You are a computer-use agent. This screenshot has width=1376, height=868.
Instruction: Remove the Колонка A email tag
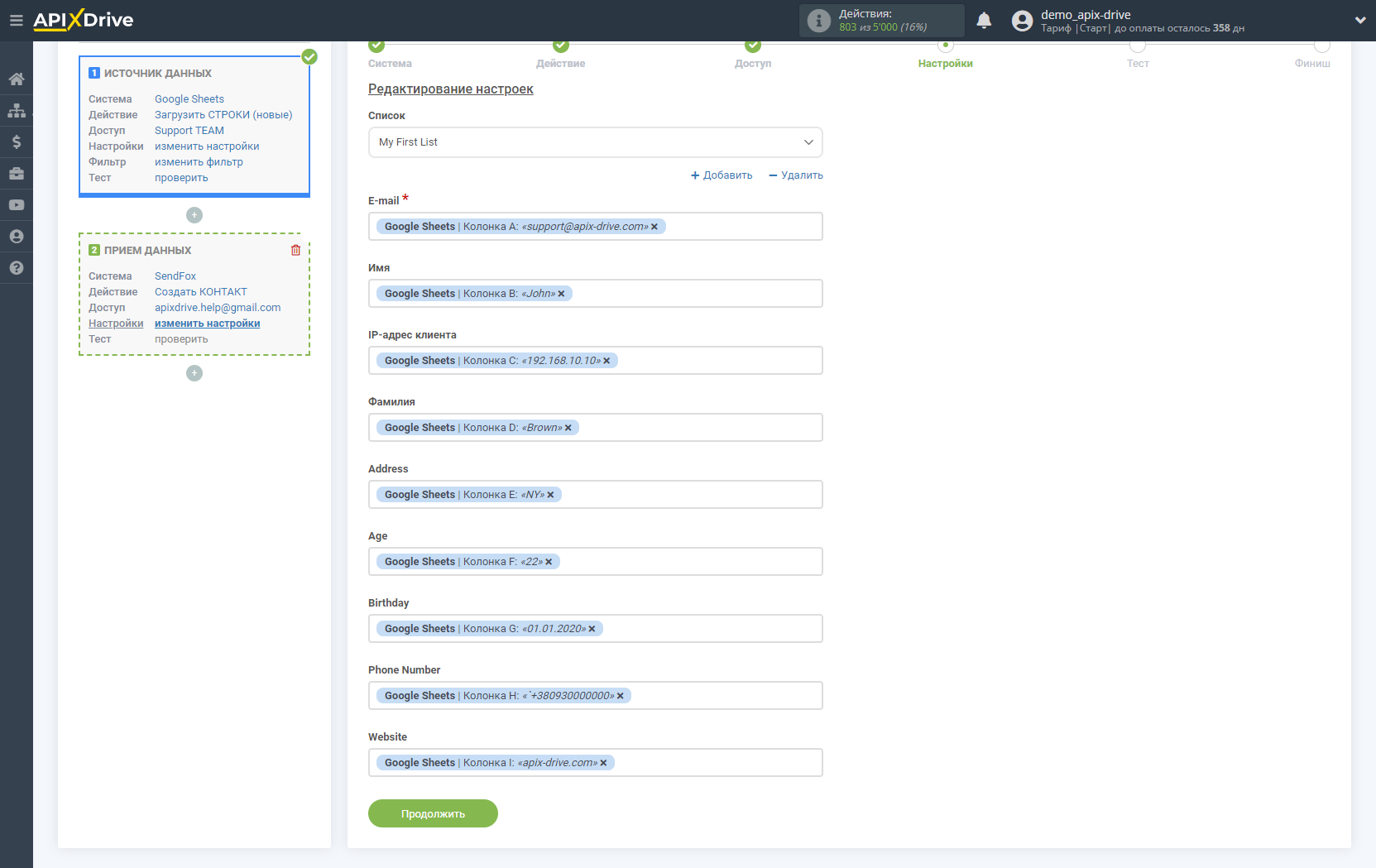(x=654, y=227)
